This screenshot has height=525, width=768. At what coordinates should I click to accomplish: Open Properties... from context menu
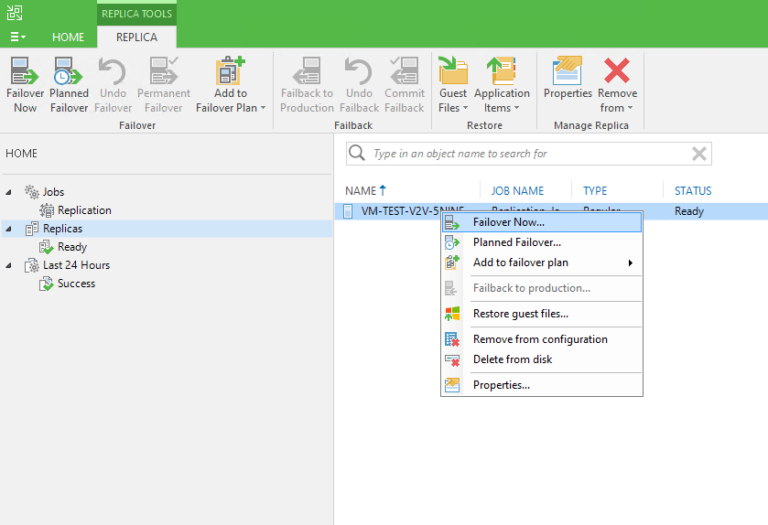click(541, 385)
